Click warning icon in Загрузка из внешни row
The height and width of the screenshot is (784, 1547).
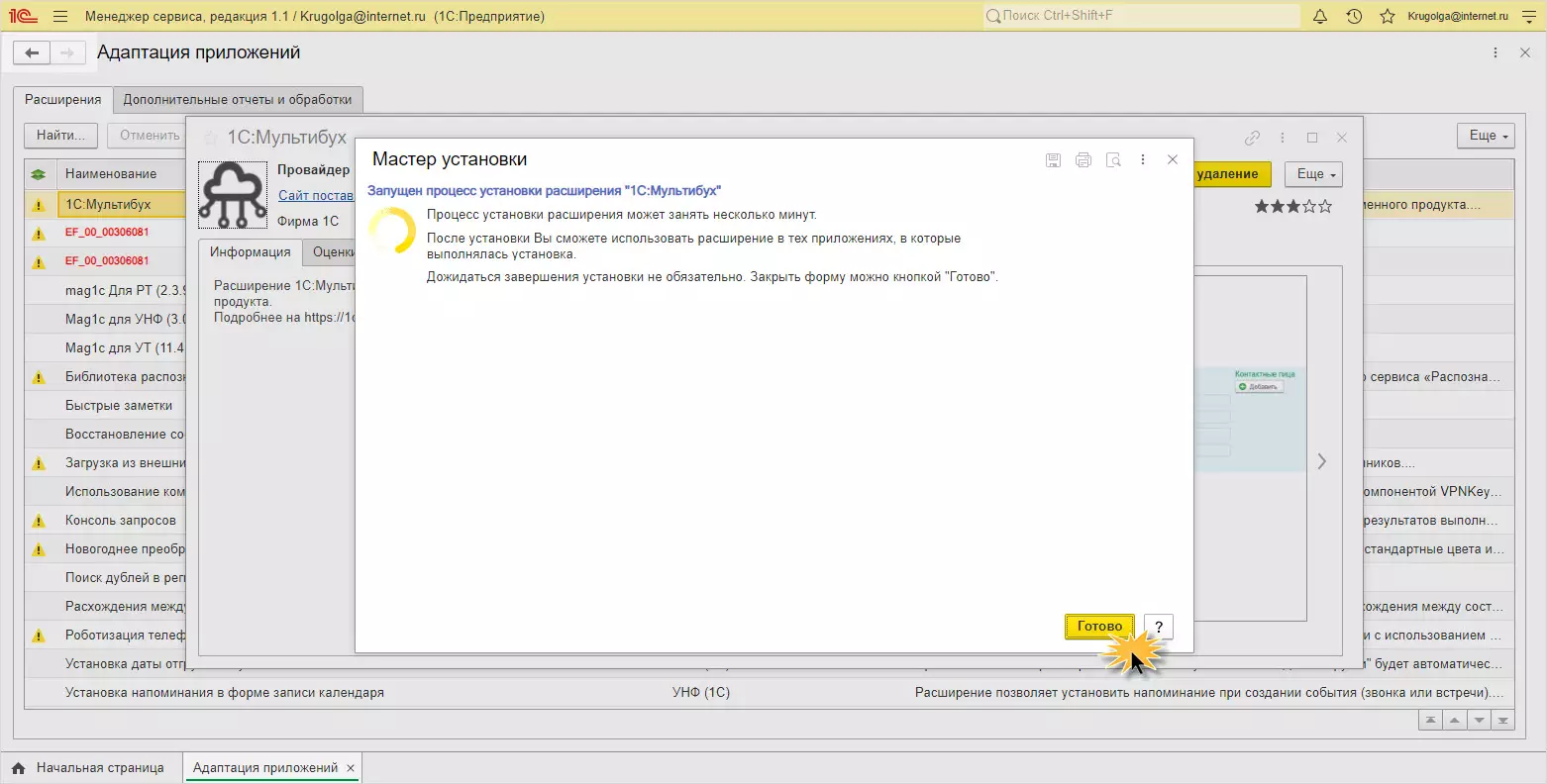pyautogui.click(x=39, y=463)
